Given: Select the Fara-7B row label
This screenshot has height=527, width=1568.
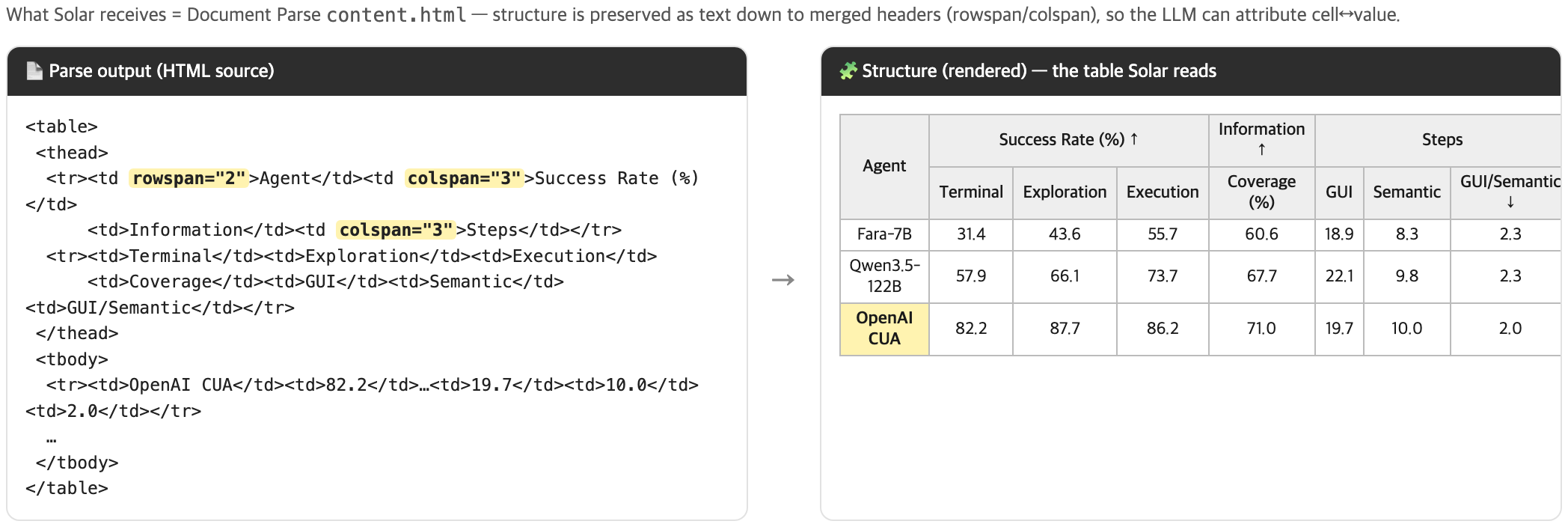Looking at the screenshot, I should (x=884, y=234).
